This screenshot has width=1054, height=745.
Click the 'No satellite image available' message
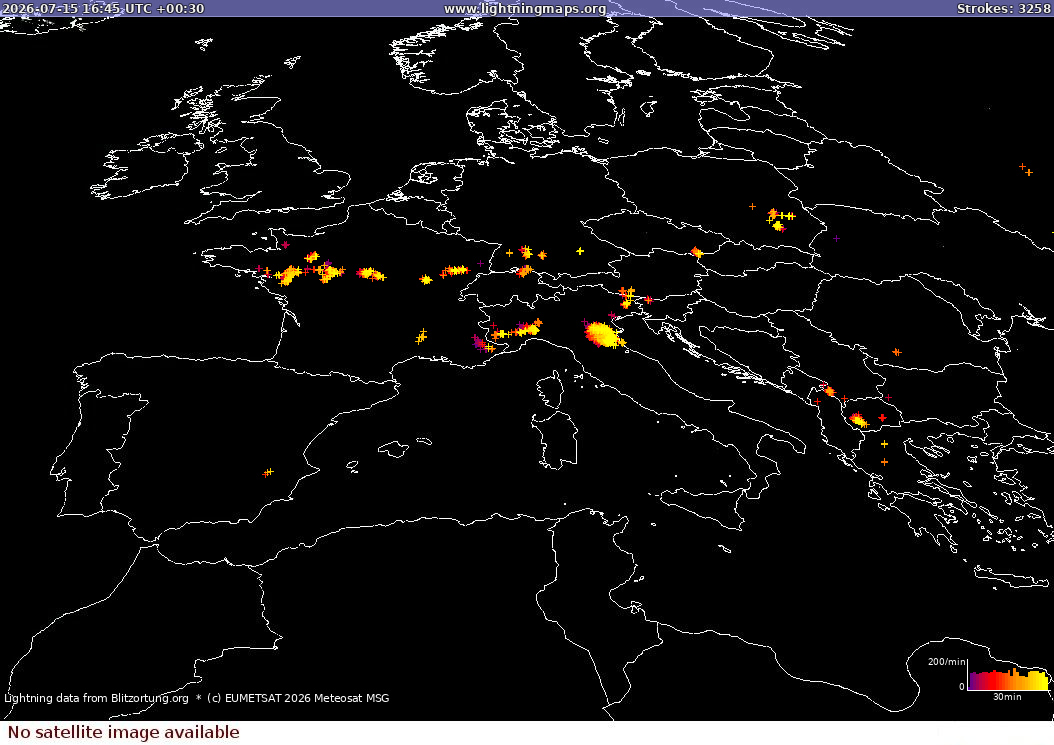(x=124, y=732)
